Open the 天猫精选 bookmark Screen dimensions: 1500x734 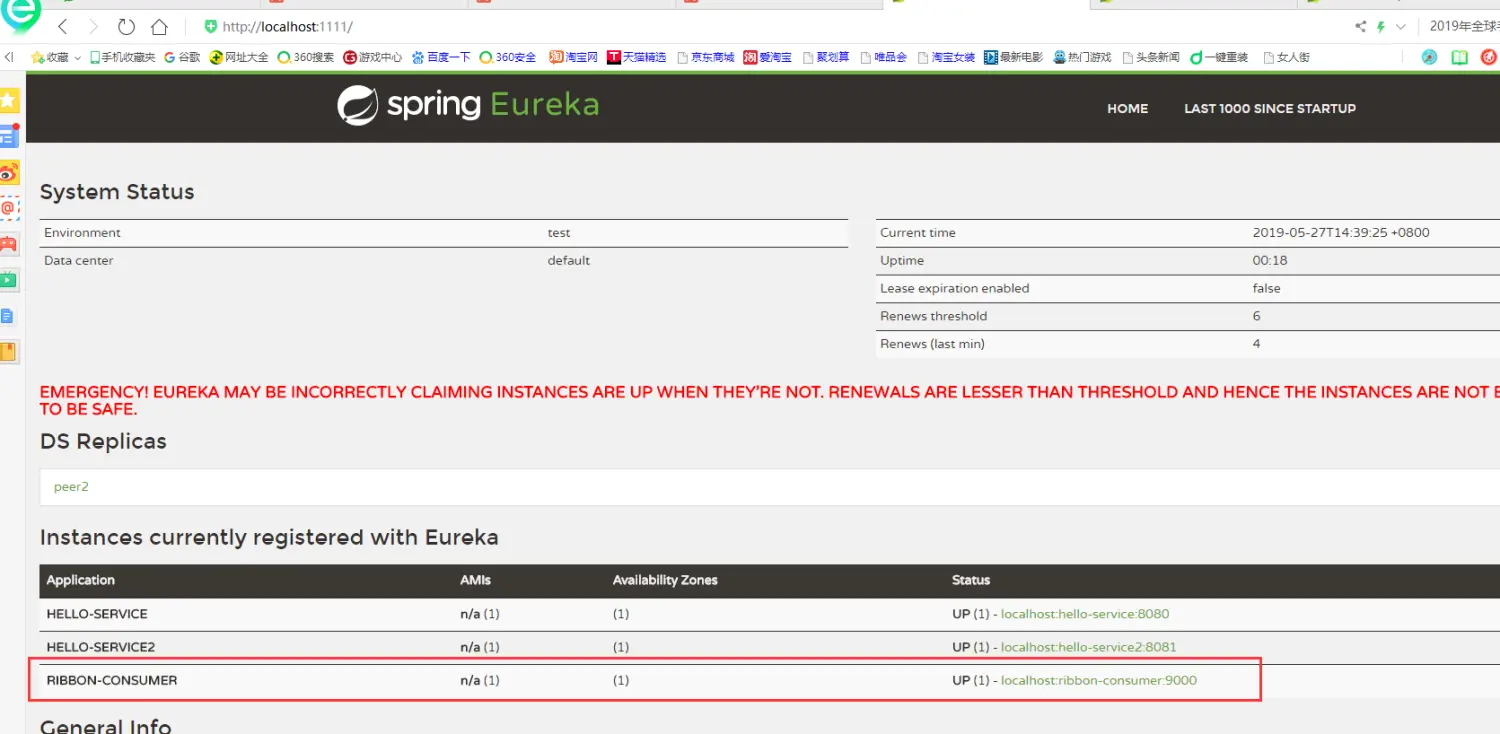tap(636, 57)
